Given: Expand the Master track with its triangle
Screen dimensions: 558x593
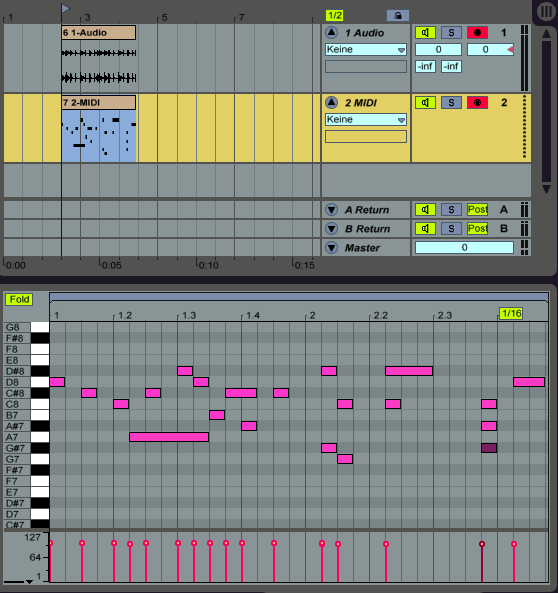Looking at the screenshot, I should pos(332,248).
